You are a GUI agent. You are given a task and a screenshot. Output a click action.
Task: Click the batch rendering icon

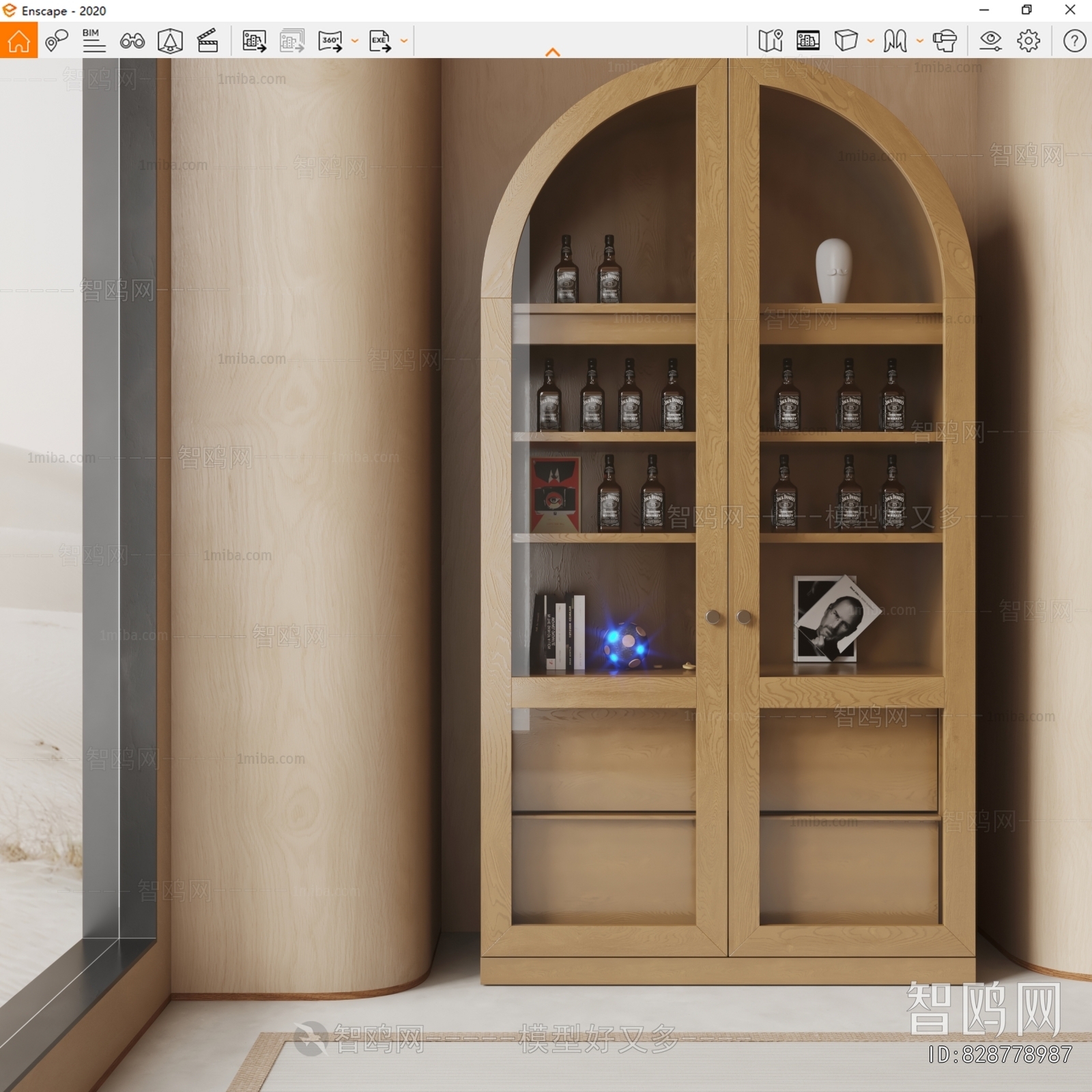pos(292,41)
